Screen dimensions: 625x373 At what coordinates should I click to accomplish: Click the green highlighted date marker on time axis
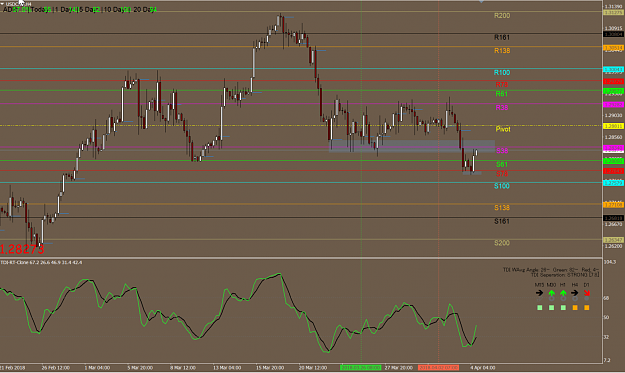[361, 367]
